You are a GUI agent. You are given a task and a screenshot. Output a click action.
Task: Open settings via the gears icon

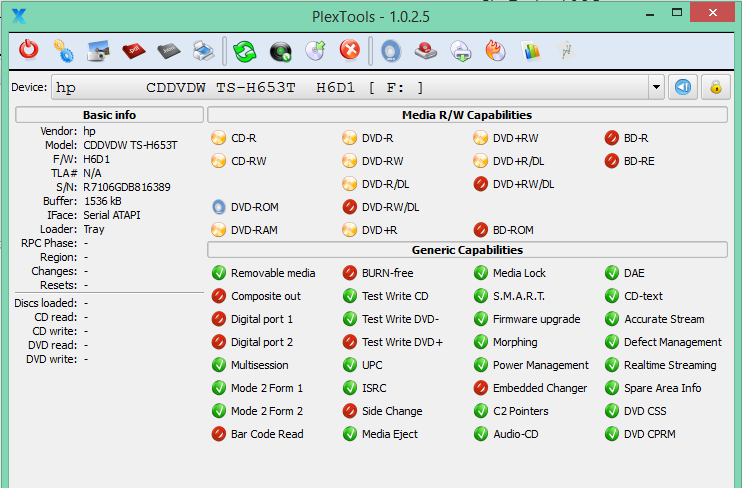(63, 51)
